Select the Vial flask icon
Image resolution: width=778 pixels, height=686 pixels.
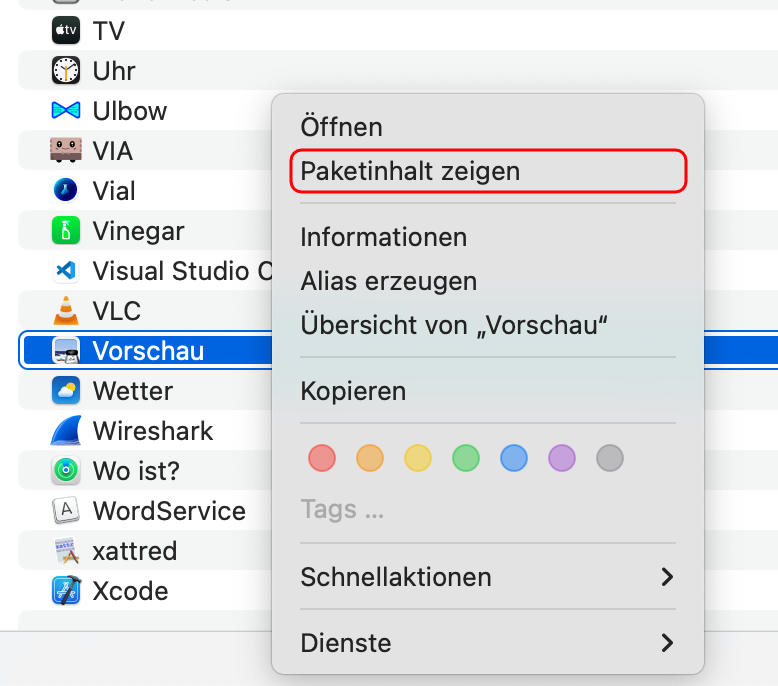click(x=66, y=190)
